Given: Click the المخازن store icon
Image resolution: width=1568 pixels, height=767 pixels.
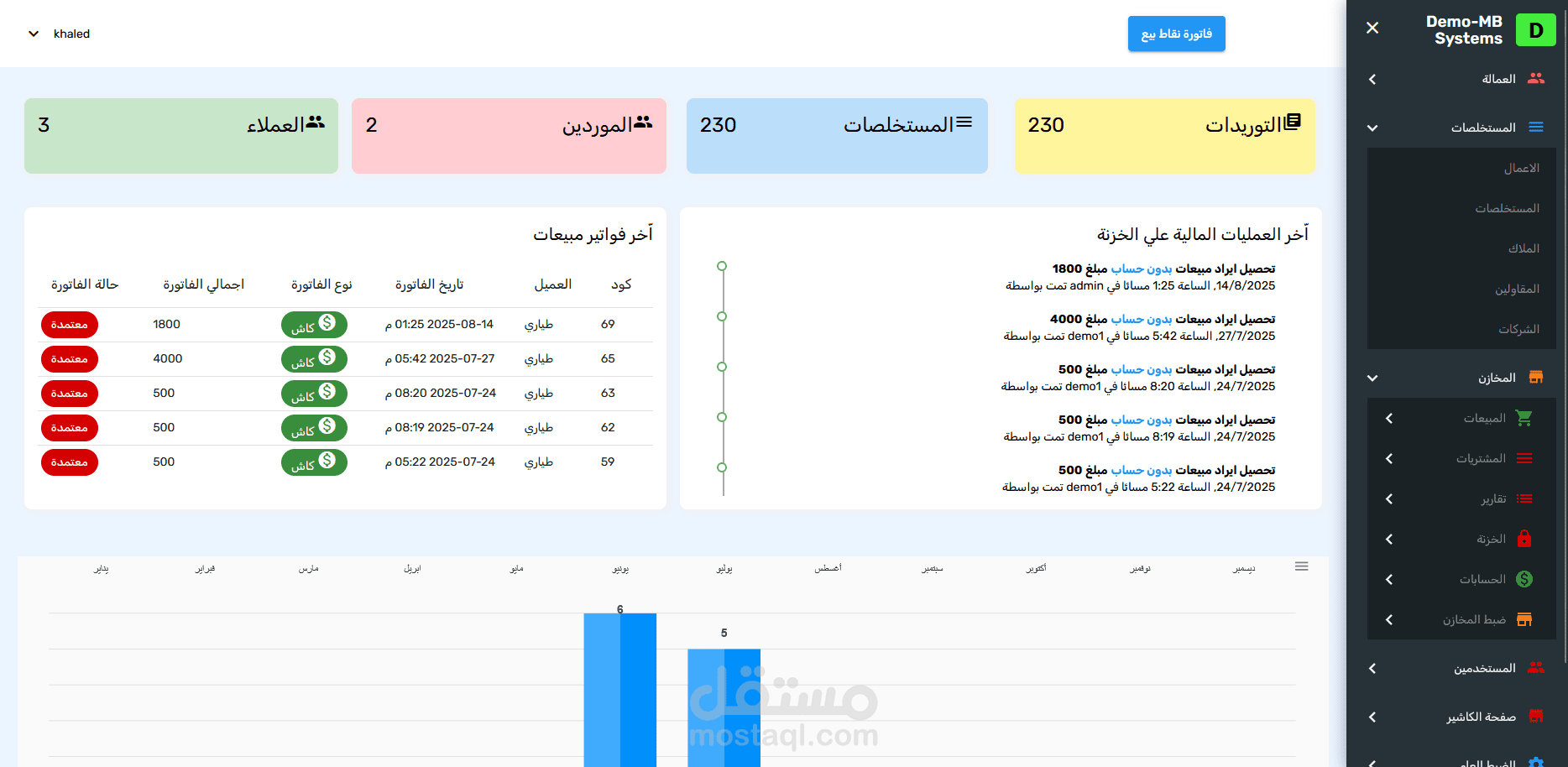Looking at the screenshot, I should [1536, 377].
